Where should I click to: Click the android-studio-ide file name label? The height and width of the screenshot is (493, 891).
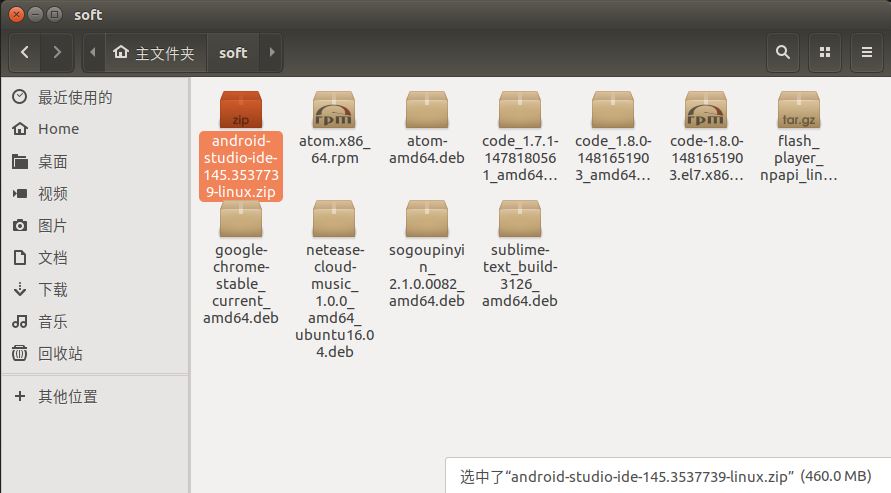tap(241, 166)
